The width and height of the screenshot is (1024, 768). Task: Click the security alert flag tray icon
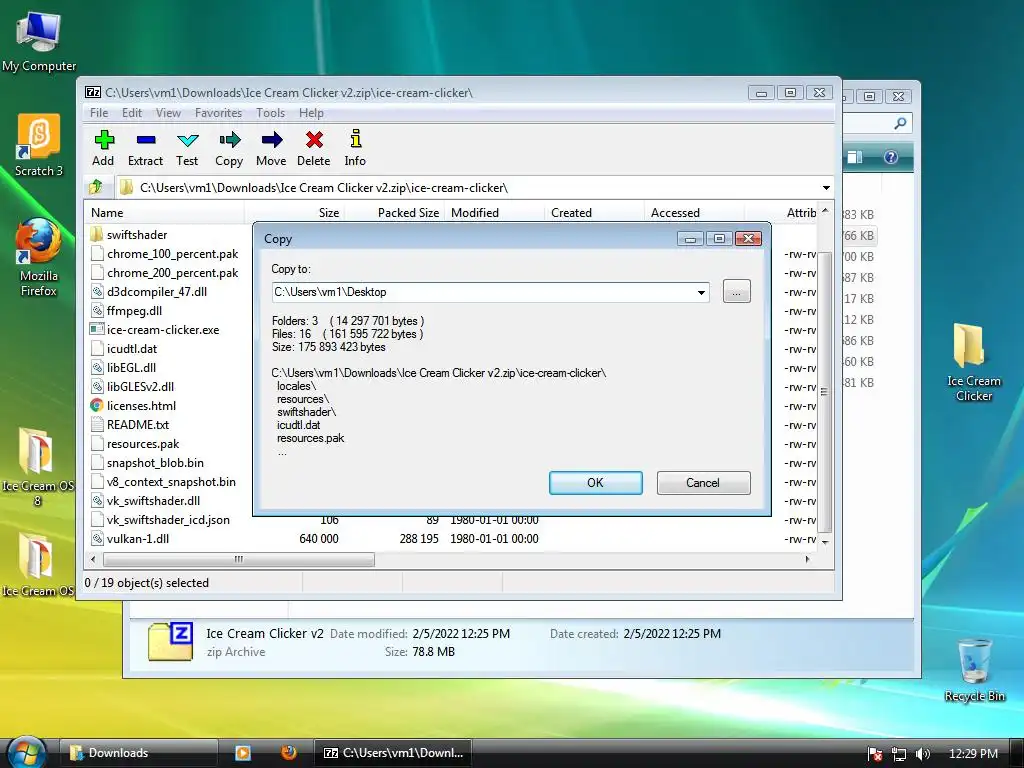pos(875,754)
